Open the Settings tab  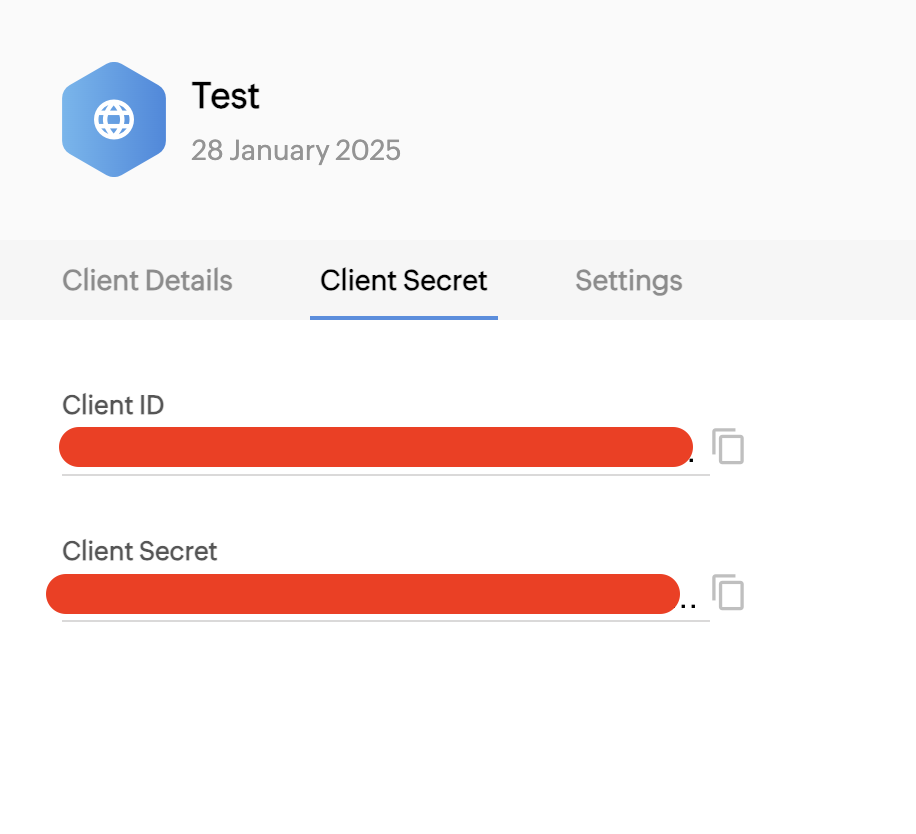click(629, 281)
